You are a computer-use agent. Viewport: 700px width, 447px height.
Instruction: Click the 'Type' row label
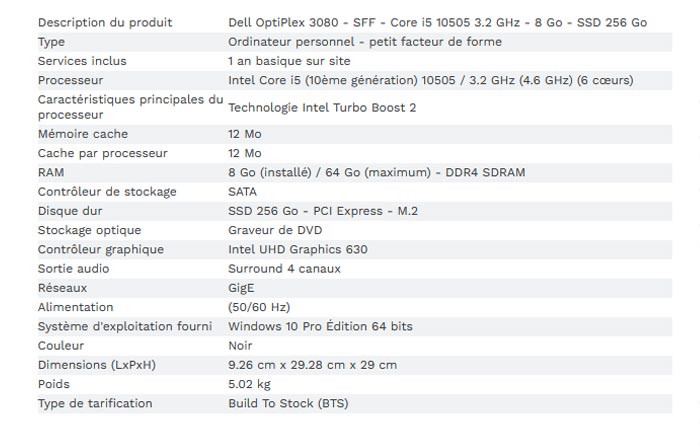tap(51, 42)
